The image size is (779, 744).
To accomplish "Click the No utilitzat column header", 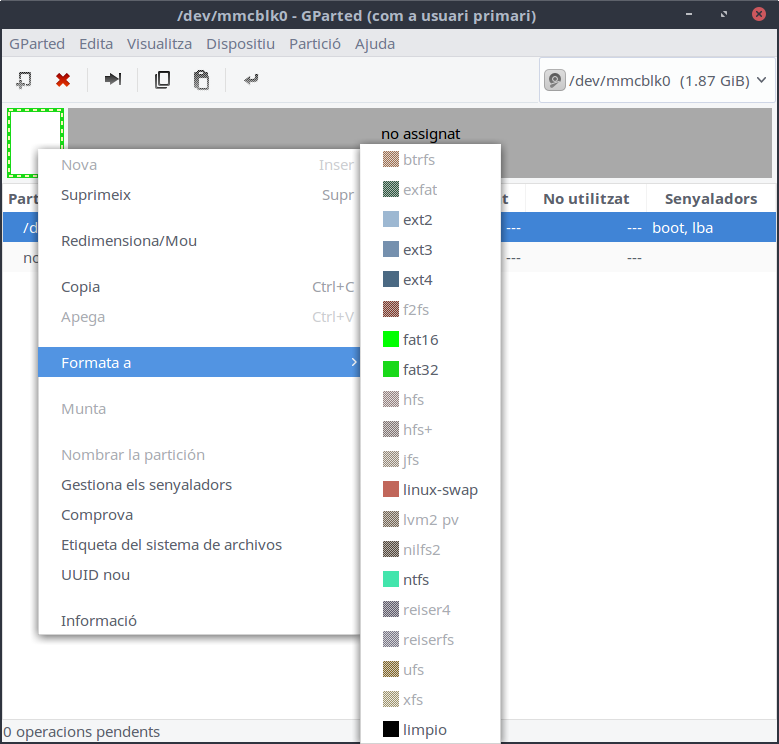I will pos(586,199).
